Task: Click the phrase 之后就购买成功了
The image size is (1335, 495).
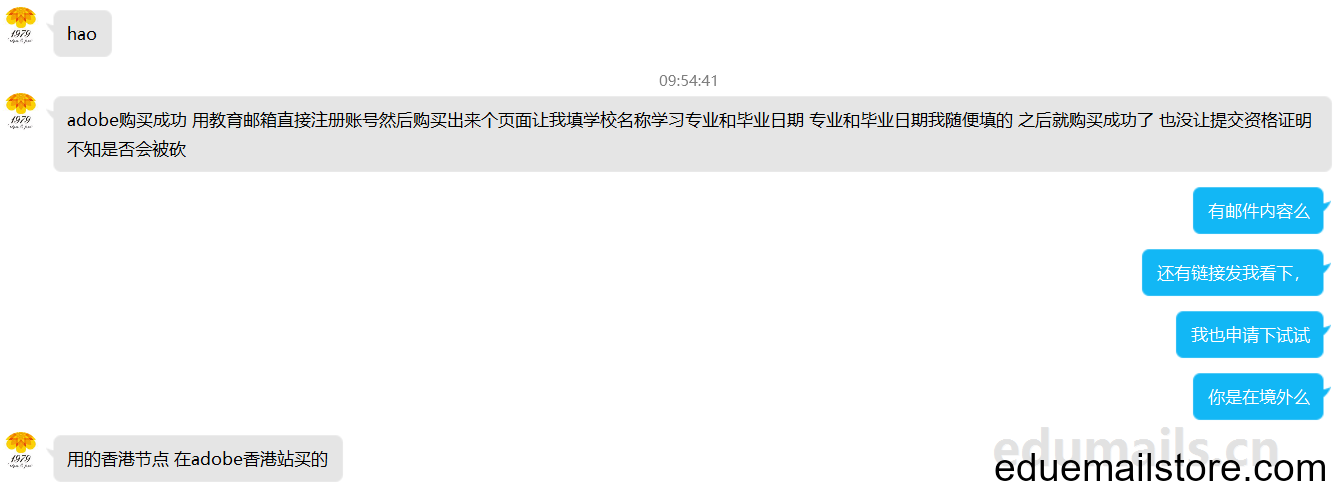Action: [1085, 121]
